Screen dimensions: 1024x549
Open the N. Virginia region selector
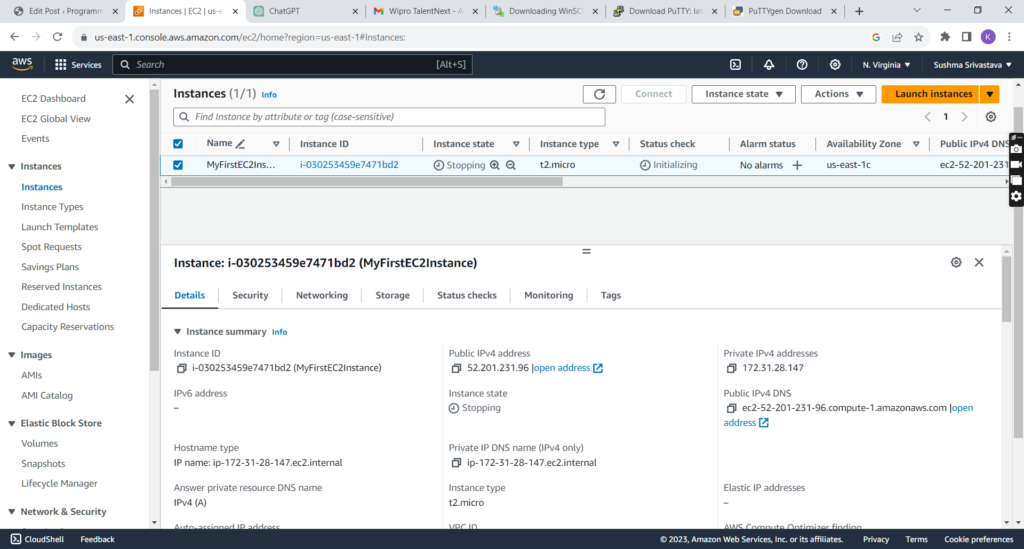(886, 65)
